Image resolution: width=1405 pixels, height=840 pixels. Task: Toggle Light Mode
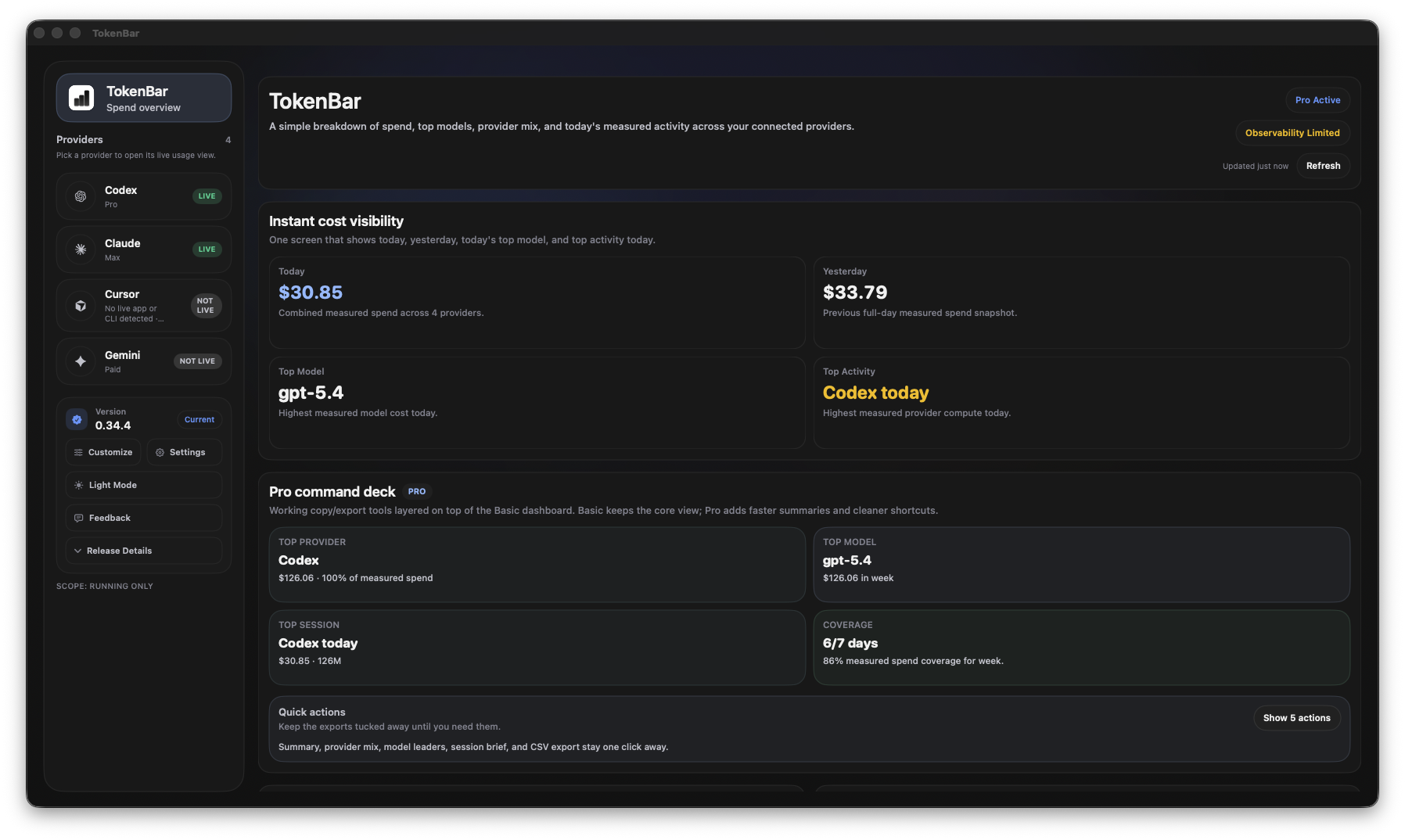tap(143, 485)
